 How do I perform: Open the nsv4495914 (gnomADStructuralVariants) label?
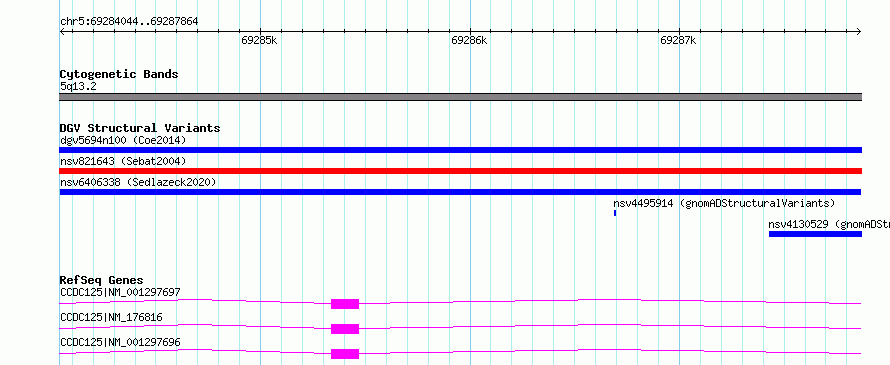(724, 203)
